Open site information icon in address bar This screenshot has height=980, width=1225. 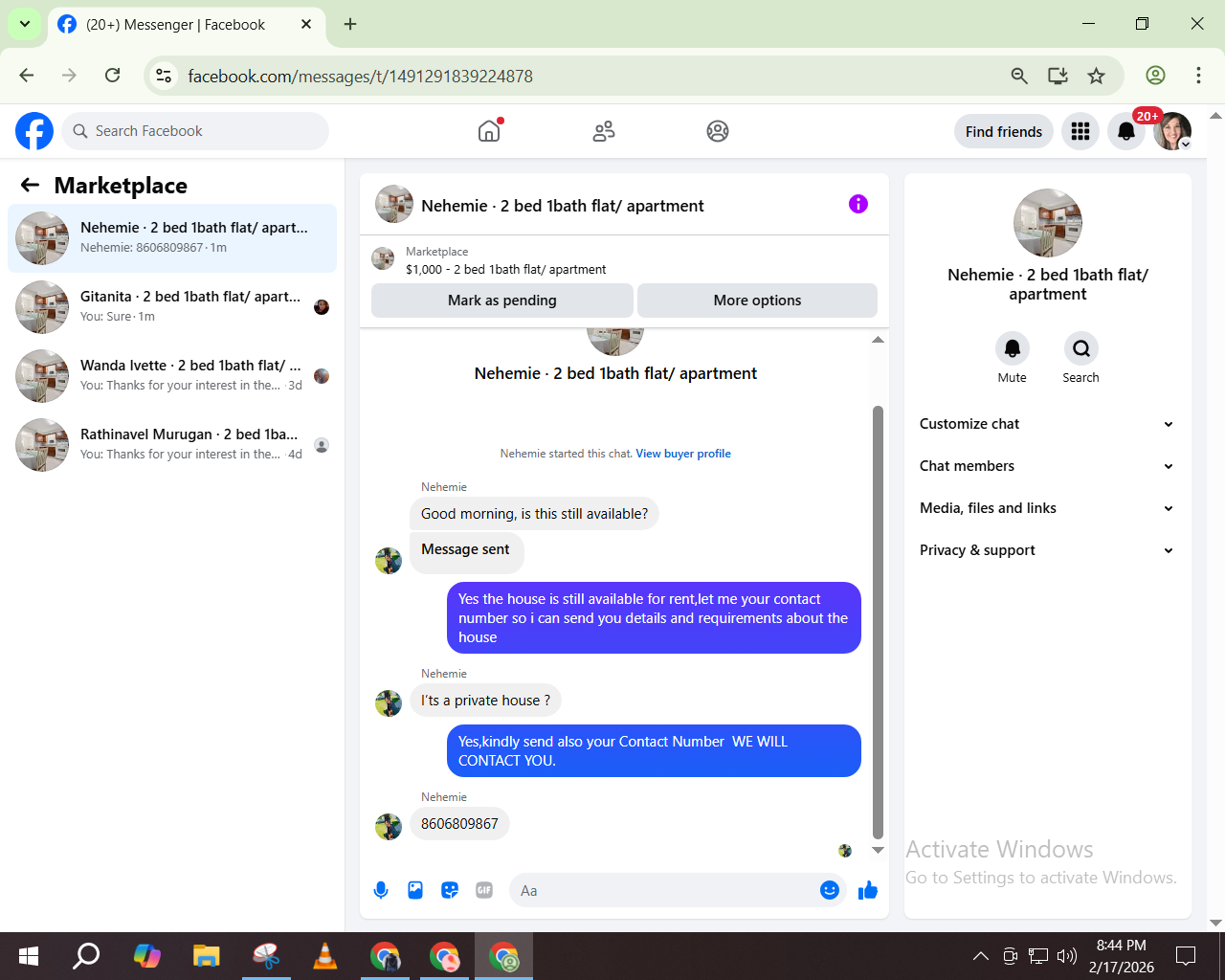coord(164,76)
